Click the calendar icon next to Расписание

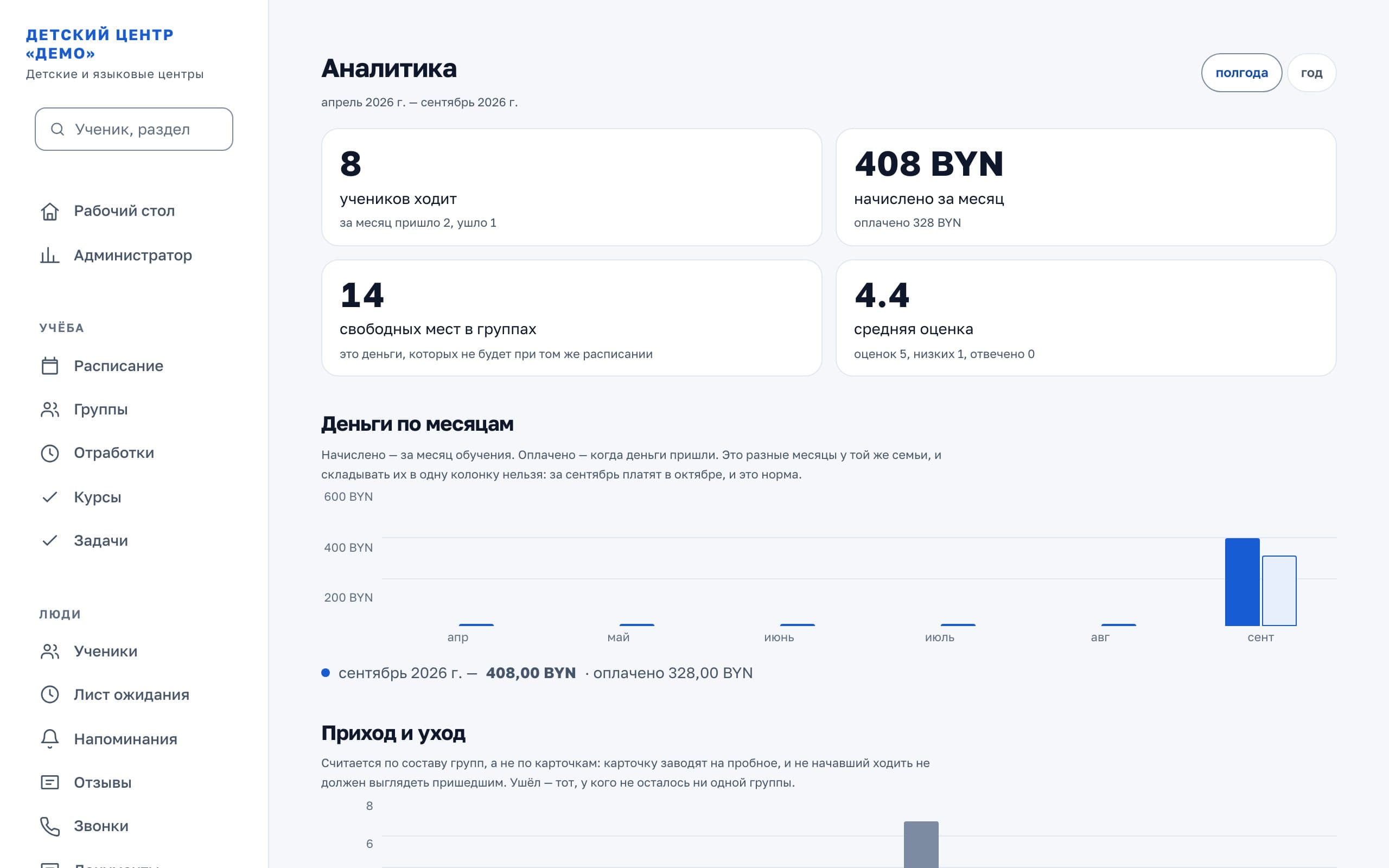(x=50, y=366)
